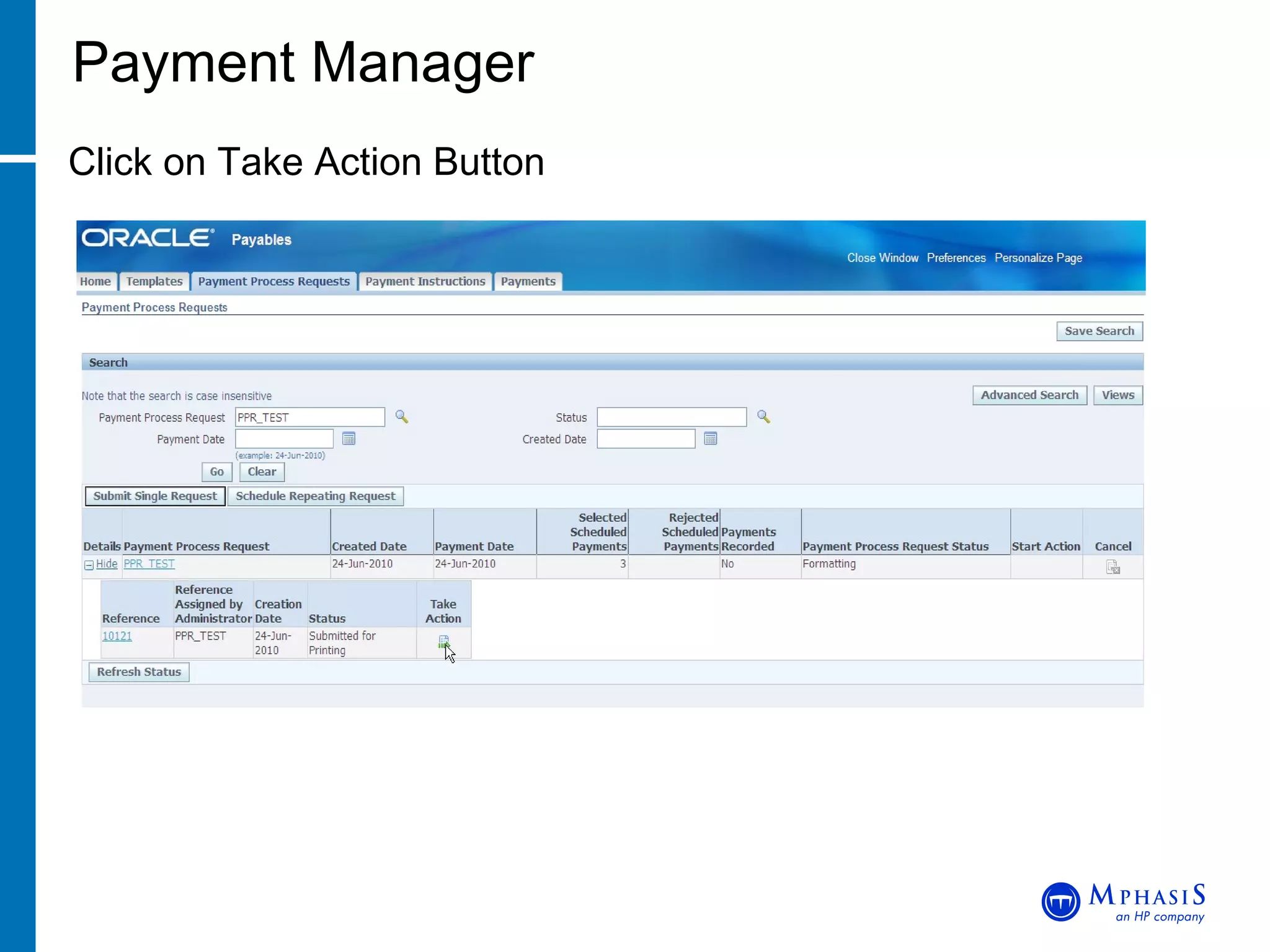
Task: Click the Personalize Page link
Action: [1039, 258]
